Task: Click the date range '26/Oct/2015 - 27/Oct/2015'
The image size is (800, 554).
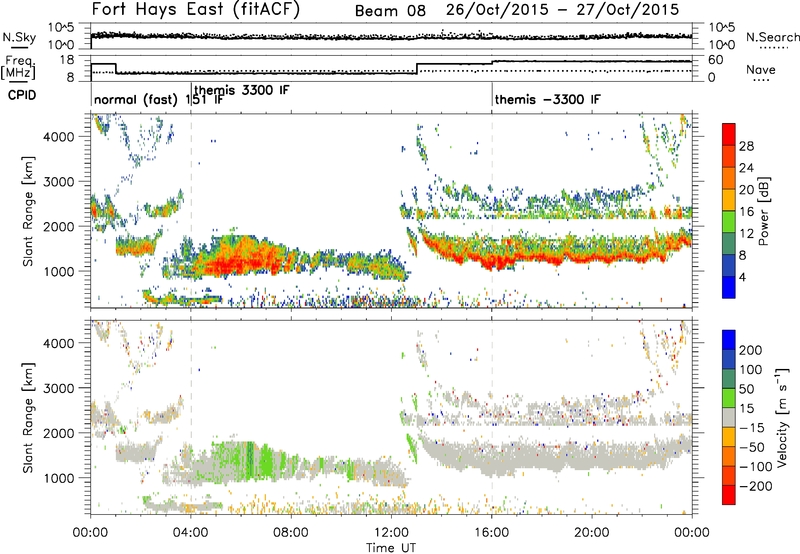Action: 563,10
